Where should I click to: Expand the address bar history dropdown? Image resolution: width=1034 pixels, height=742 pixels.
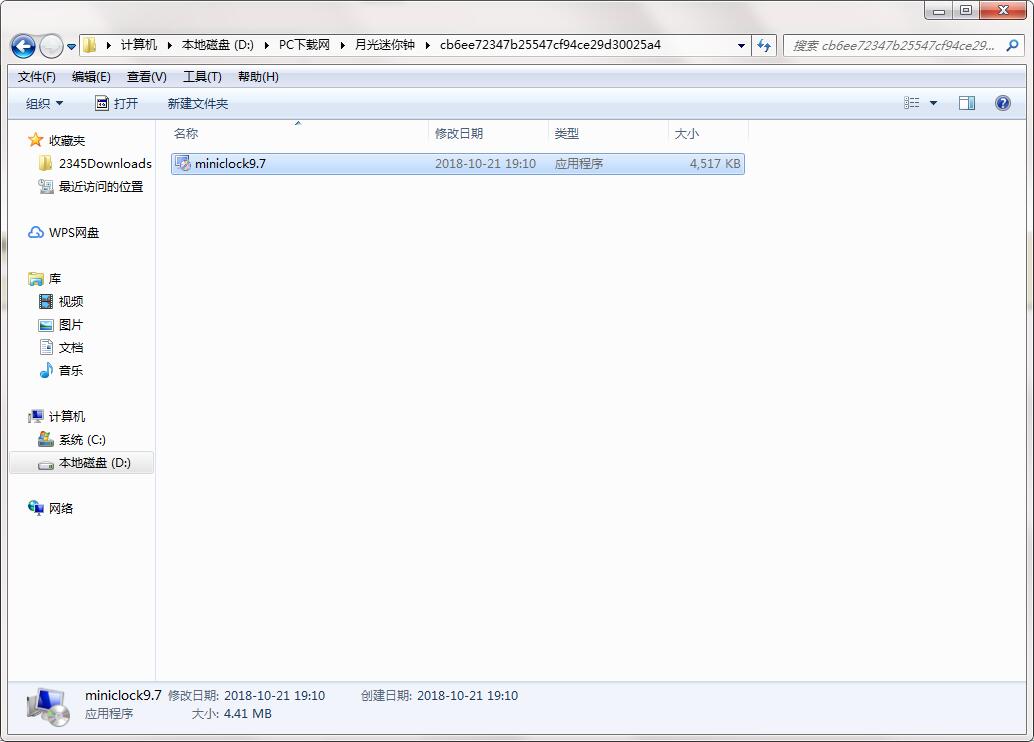coord(741,46)
